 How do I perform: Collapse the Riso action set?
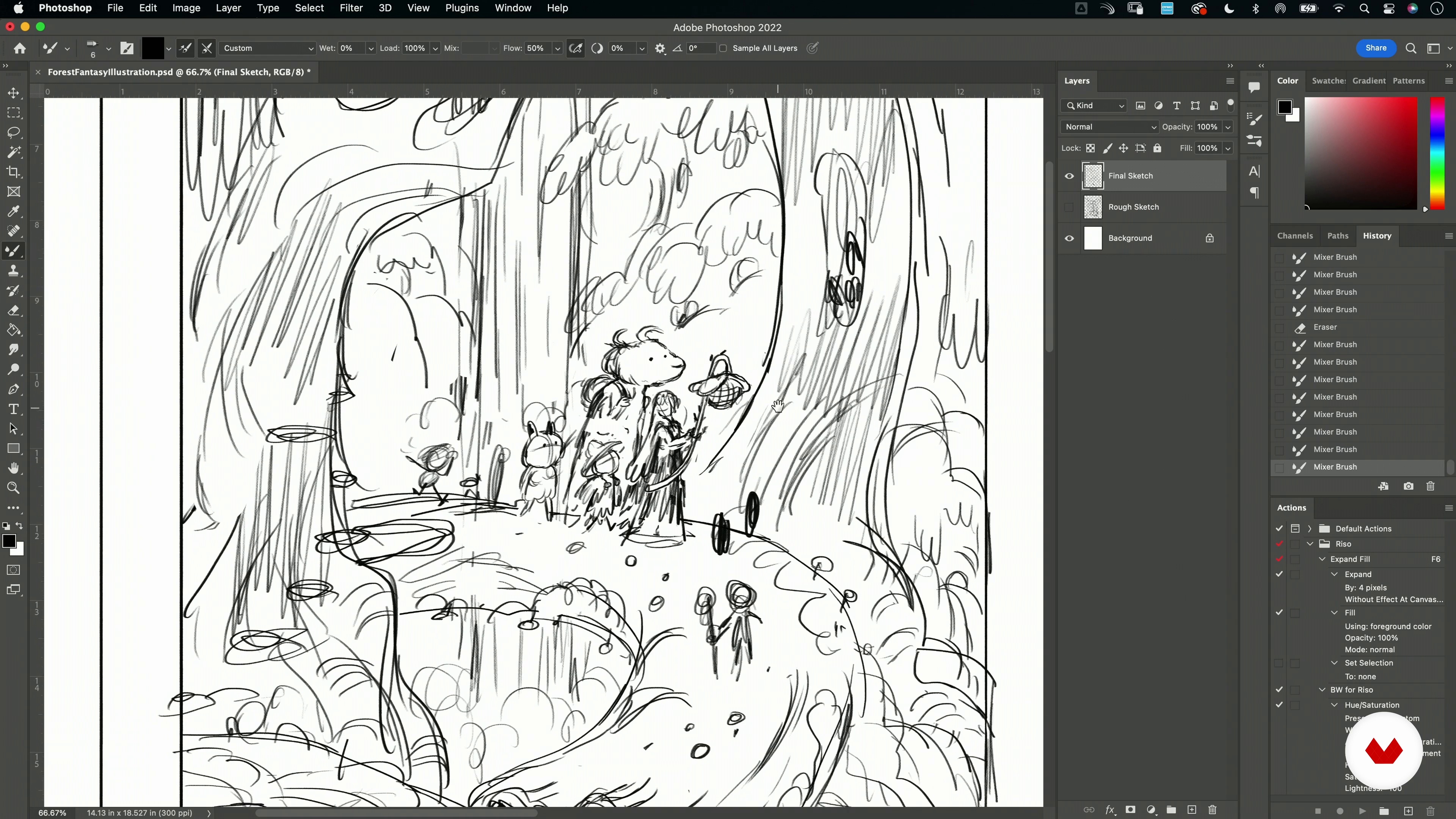[x=1310, y=544]
